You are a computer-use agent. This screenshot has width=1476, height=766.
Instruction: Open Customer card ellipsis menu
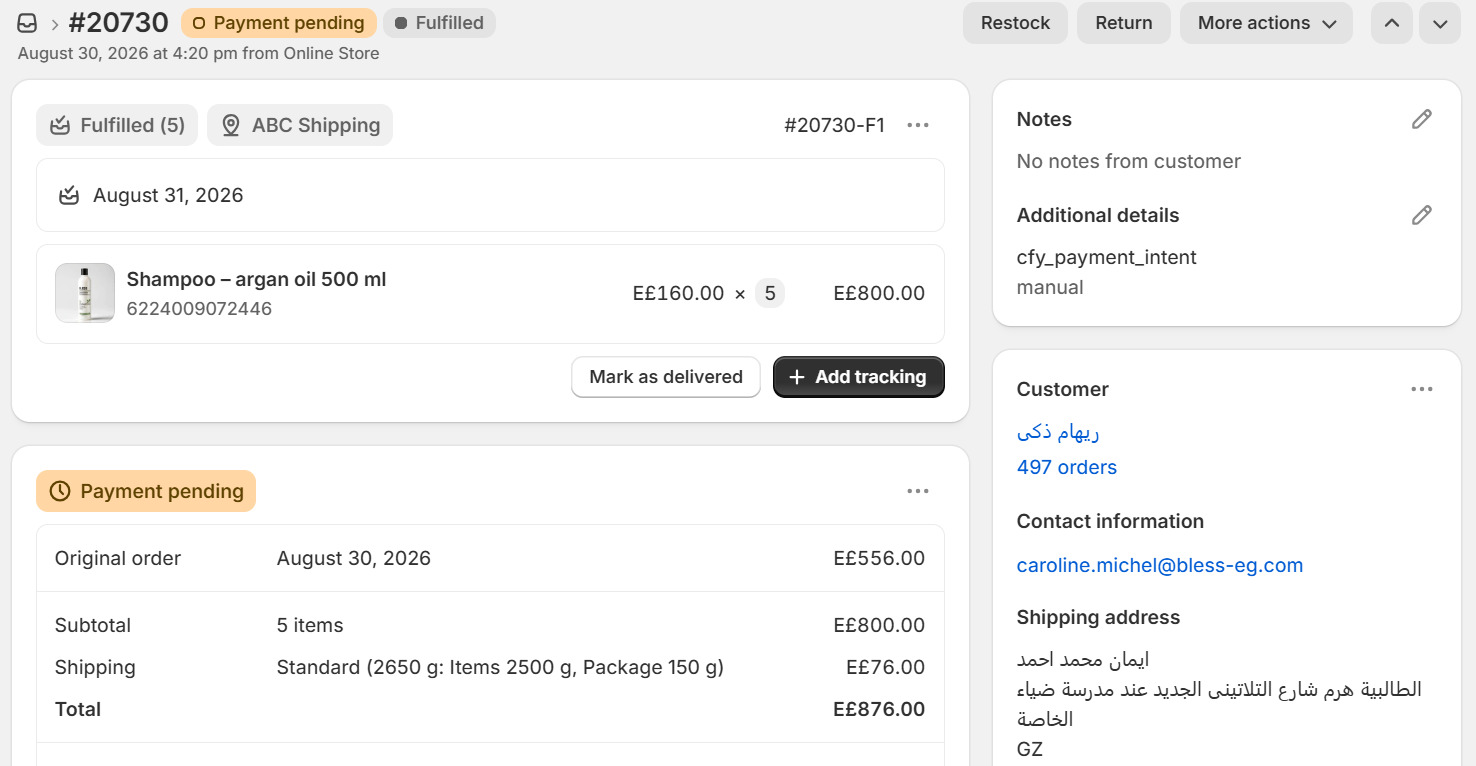point(1422,389)
